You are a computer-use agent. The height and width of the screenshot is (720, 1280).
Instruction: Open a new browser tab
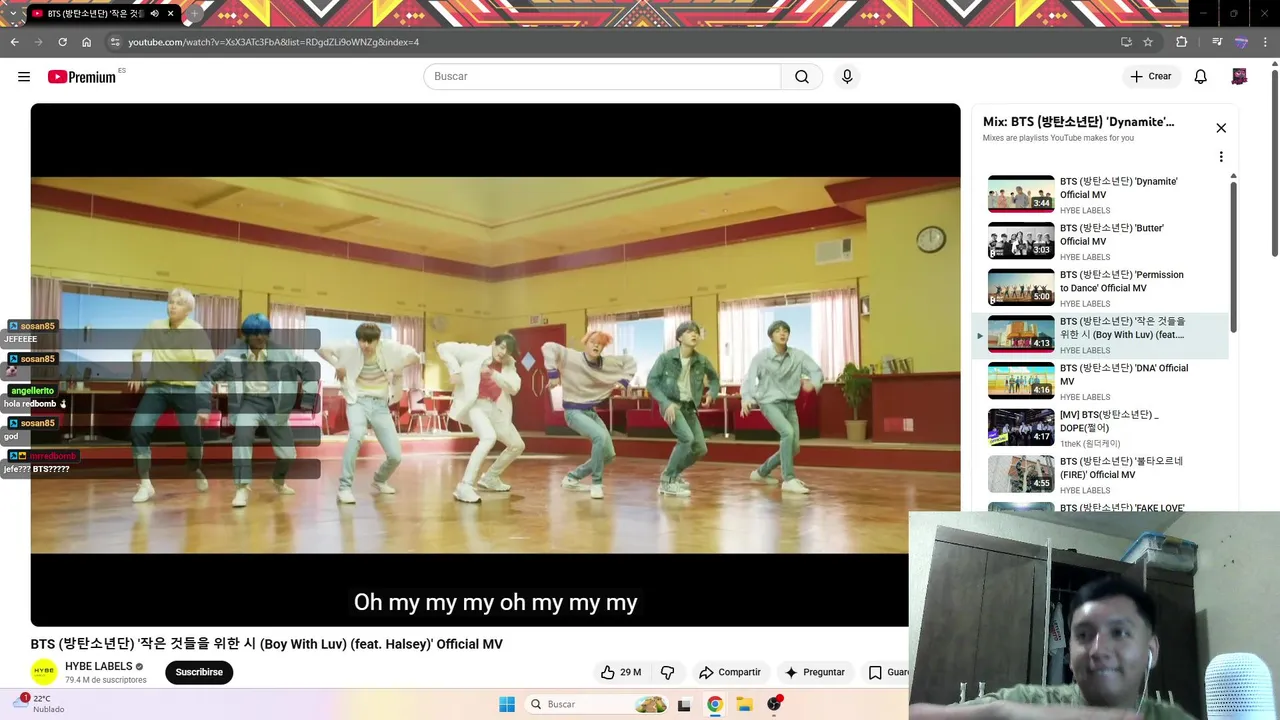point(195,14)
